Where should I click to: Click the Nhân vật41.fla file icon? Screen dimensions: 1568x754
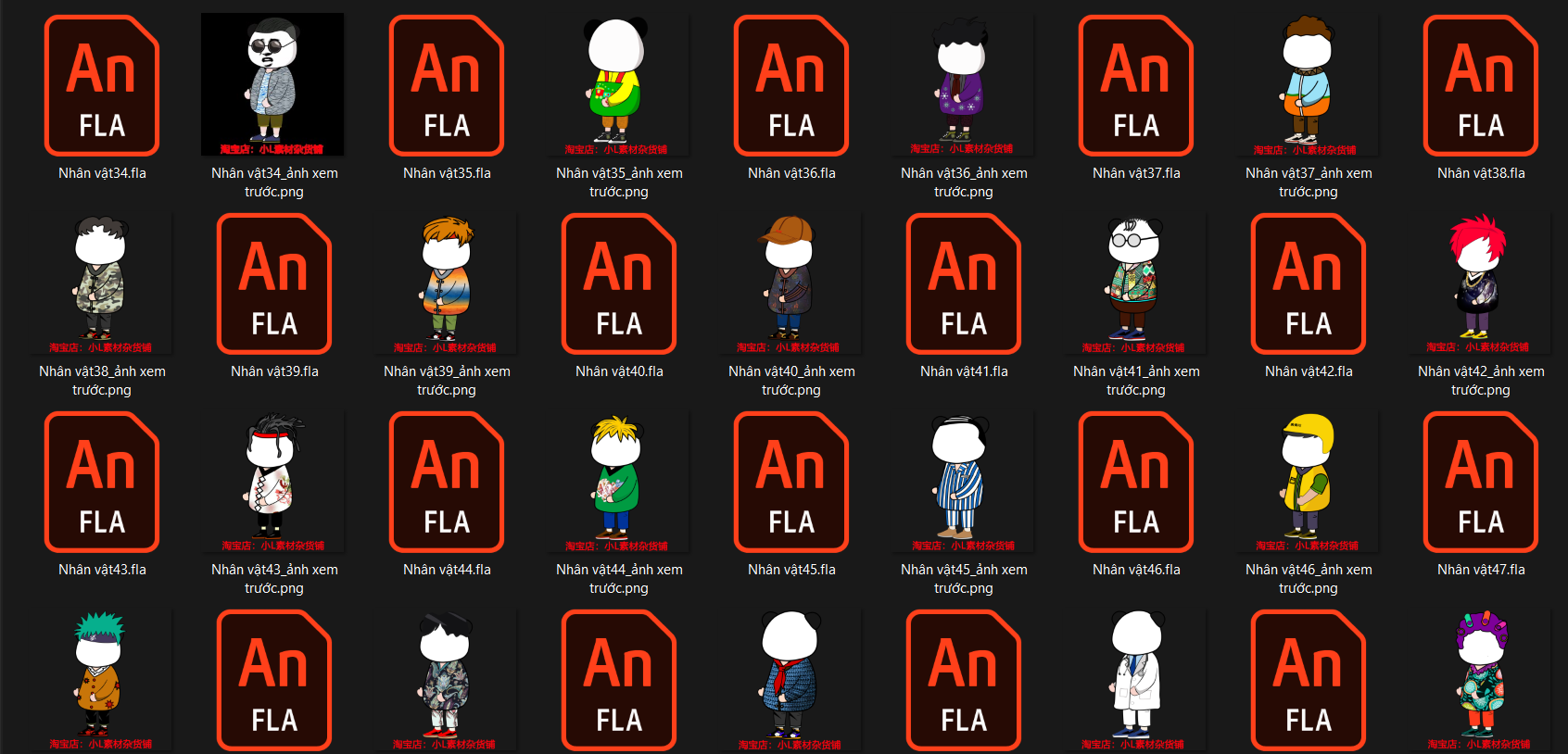(964, 283)
